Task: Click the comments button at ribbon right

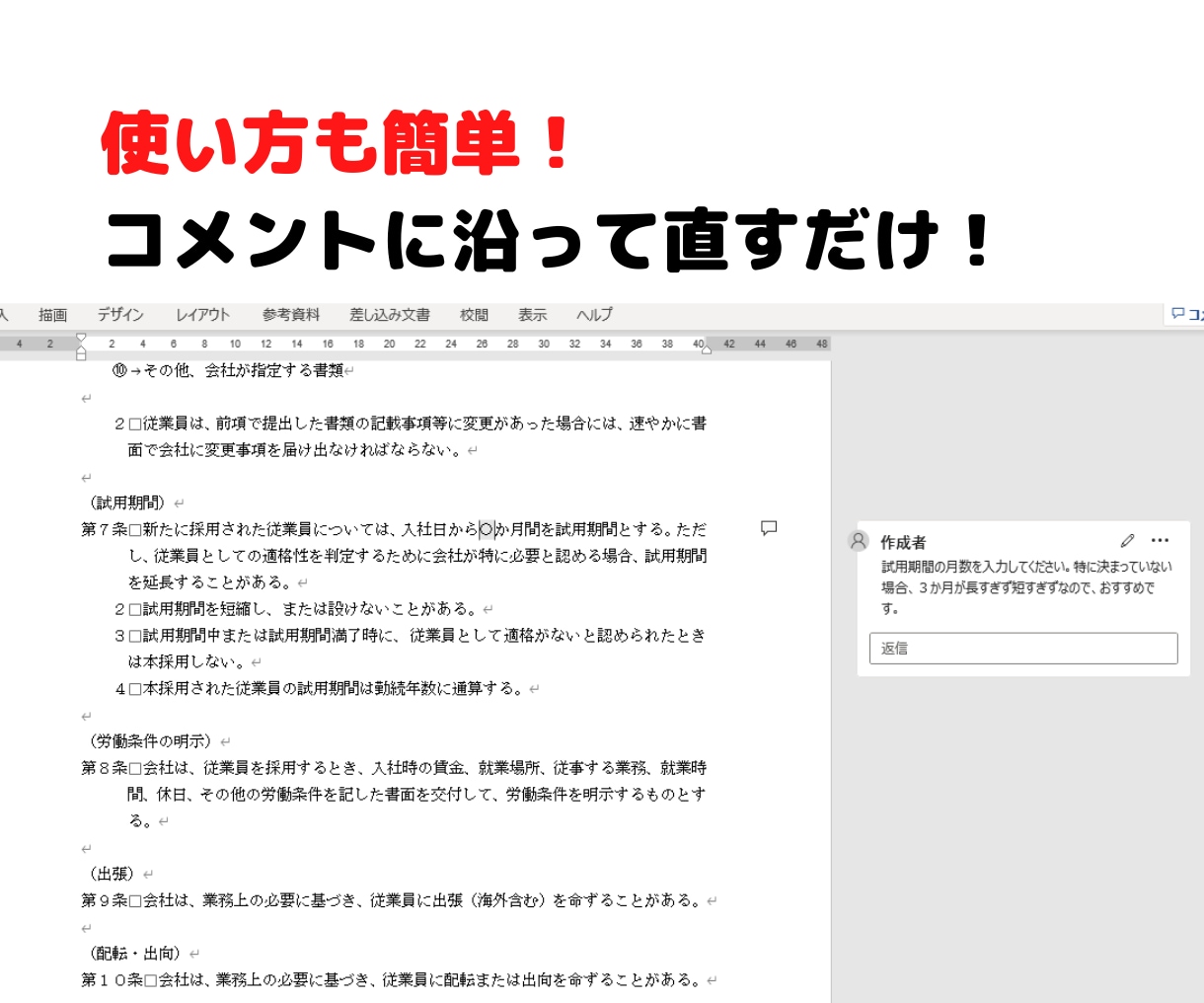Action: tap(1186, 315)
